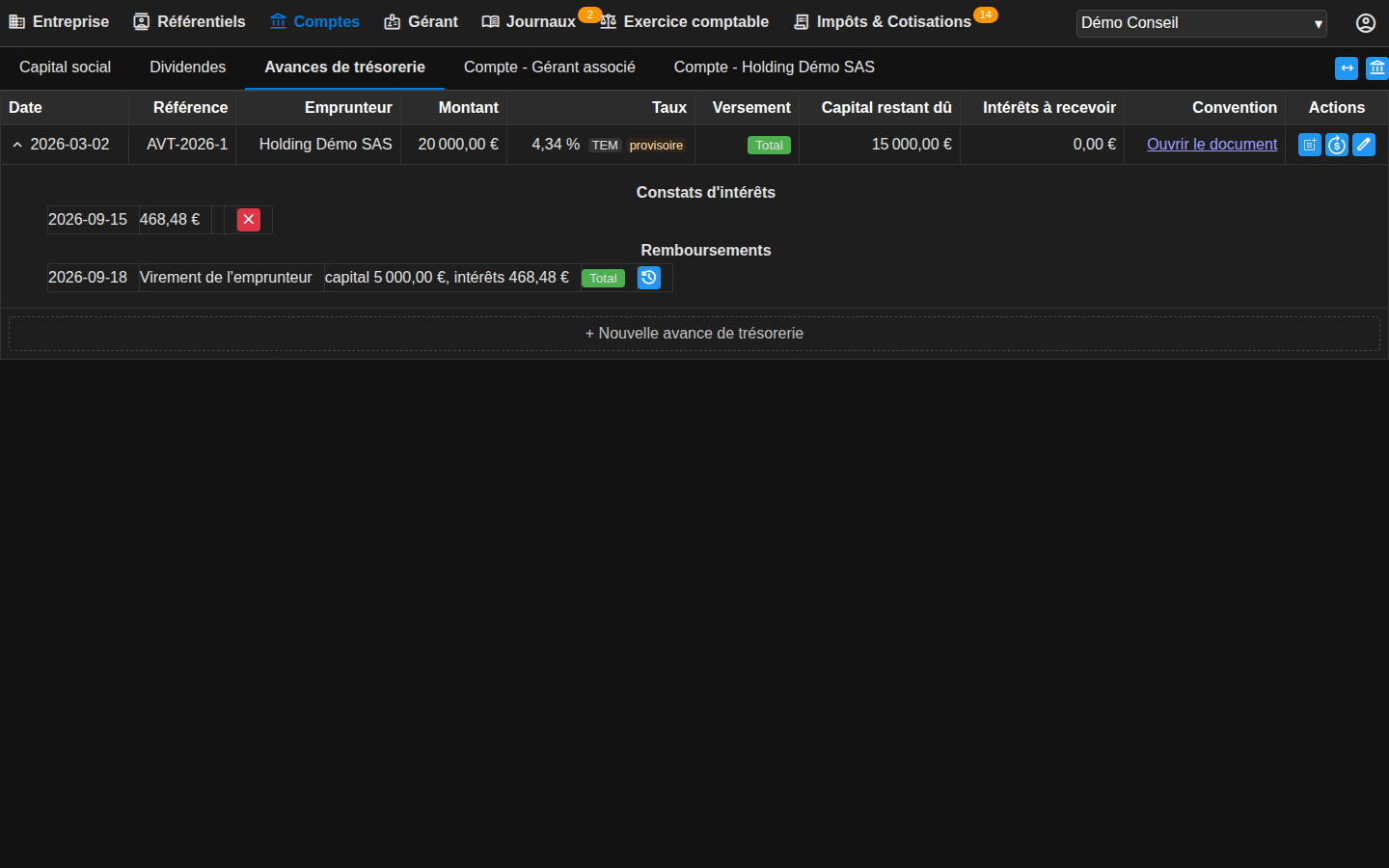Click the Total badge in the Versement column

click(x=769, y=146)
